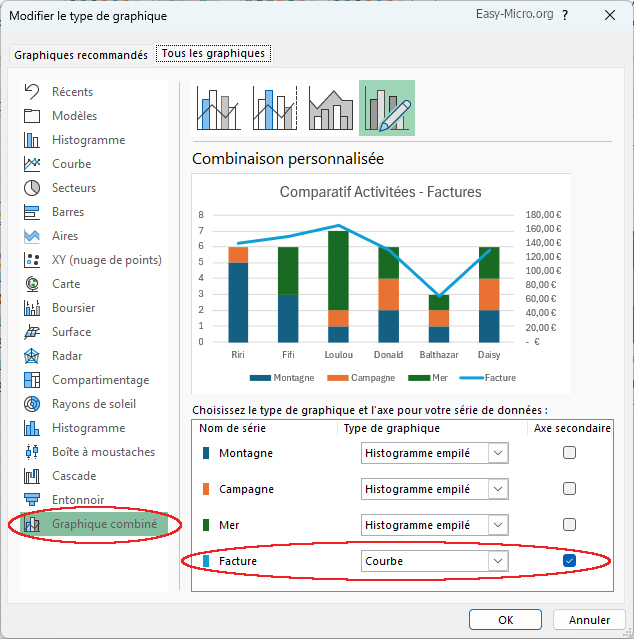Screen dimensions: 634x639
Task: Open the help question mark icon
Action: click(565, 15)
